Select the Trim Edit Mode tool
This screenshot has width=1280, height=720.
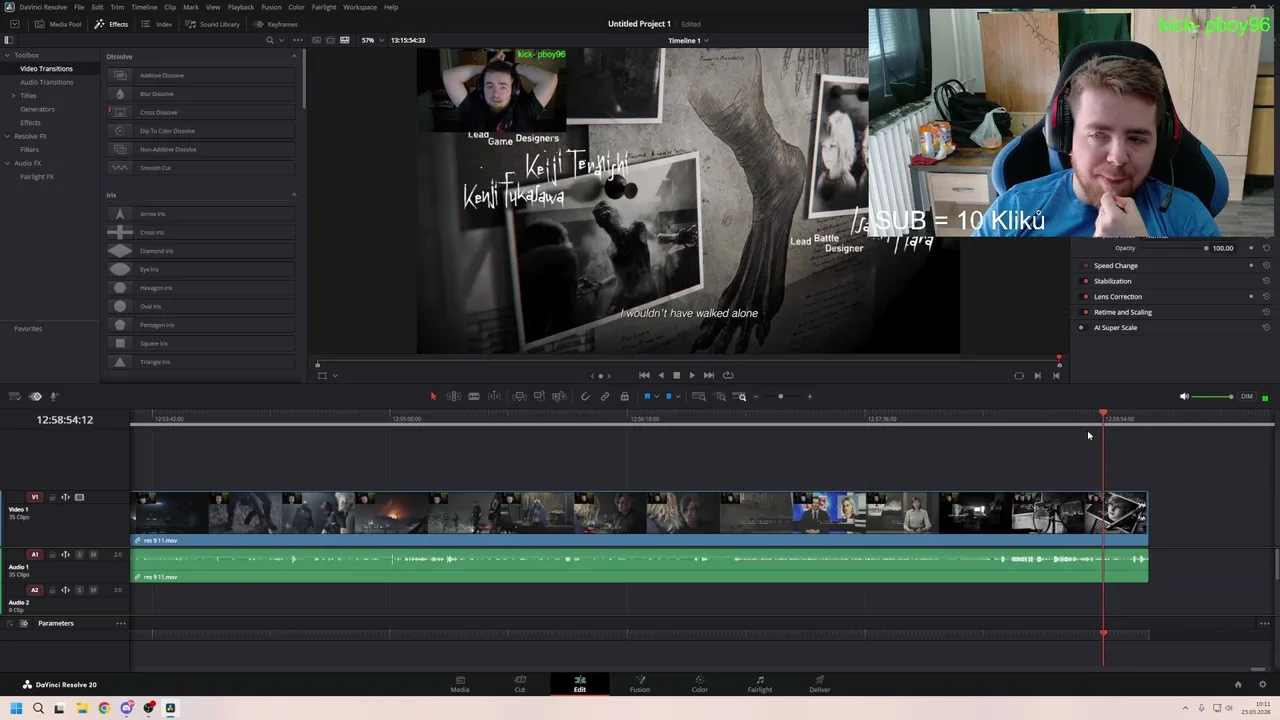coord(453,397)
